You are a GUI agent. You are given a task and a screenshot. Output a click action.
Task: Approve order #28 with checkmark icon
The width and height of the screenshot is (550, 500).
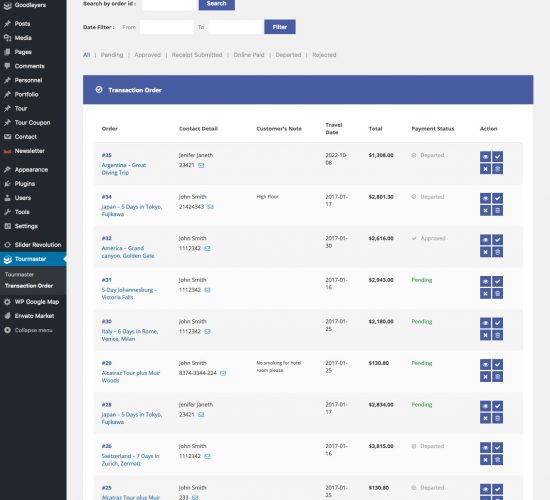497,406
